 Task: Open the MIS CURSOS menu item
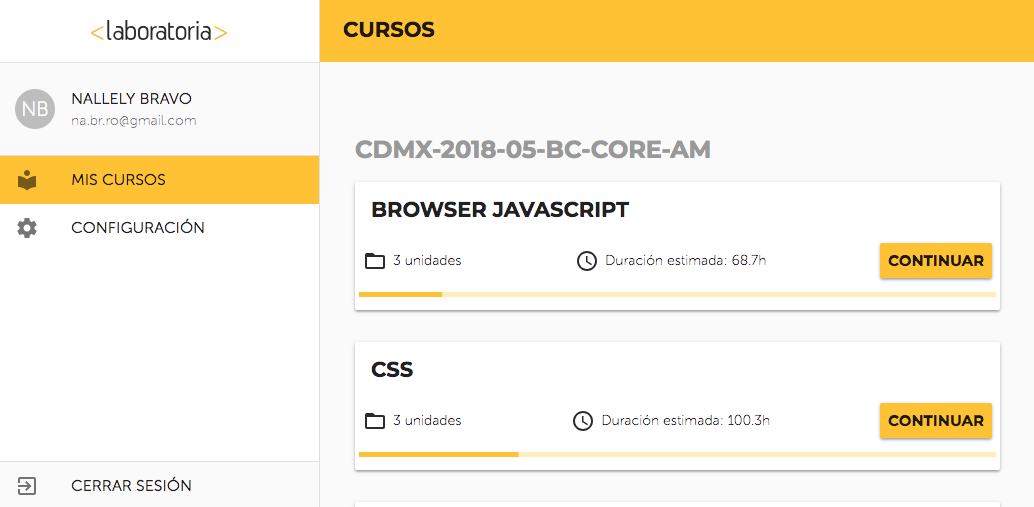[160, 180]
